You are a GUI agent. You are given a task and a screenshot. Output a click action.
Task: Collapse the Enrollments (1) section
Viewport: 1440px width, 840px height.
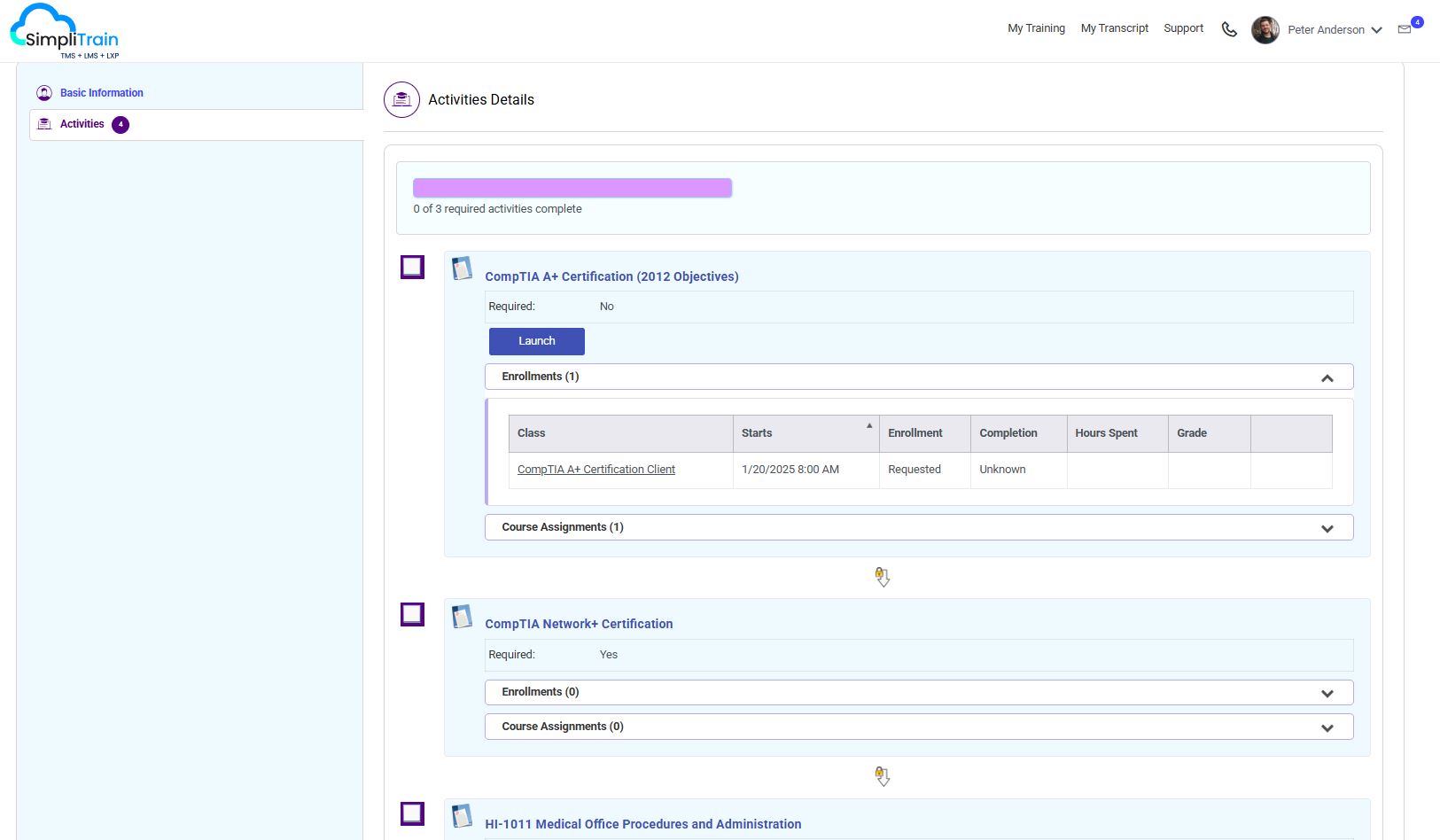coord(1327,377)
